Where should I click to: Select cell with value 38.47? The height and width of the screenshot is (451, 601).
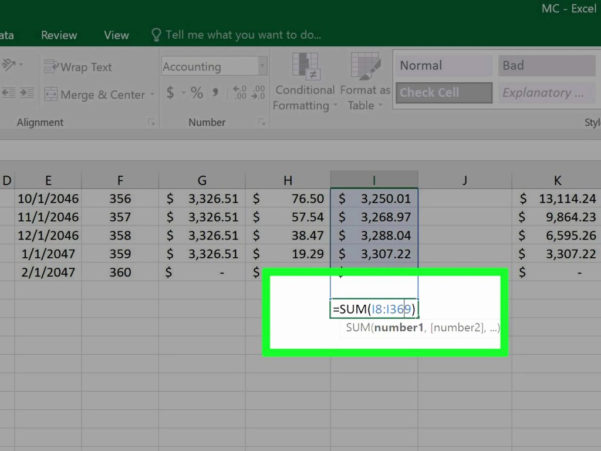288,235
